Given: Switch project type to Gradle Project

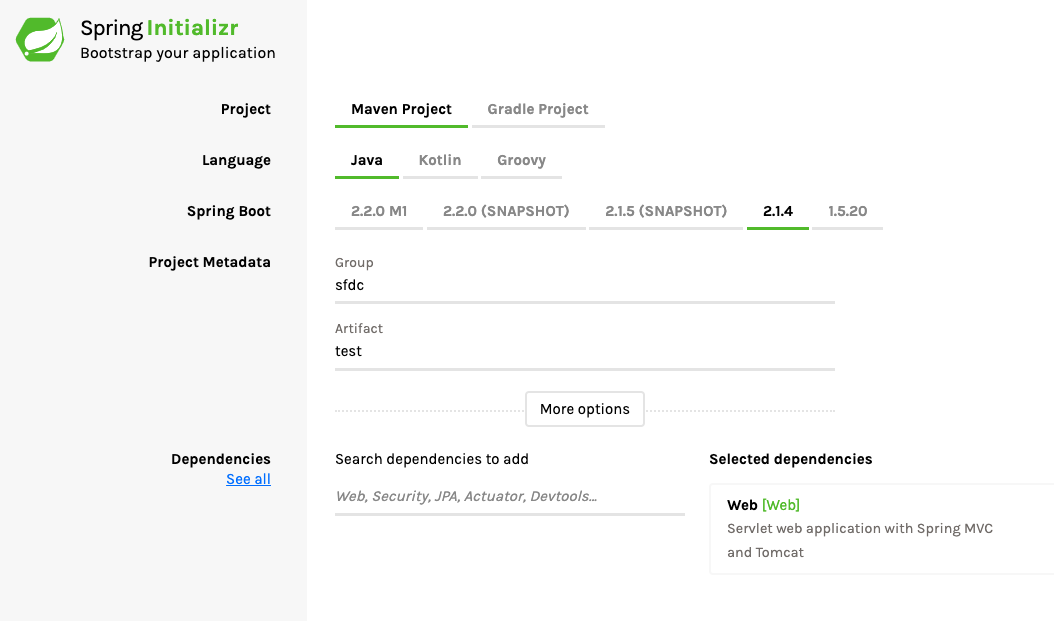Looking at the screenshot, I should point(538,109).
